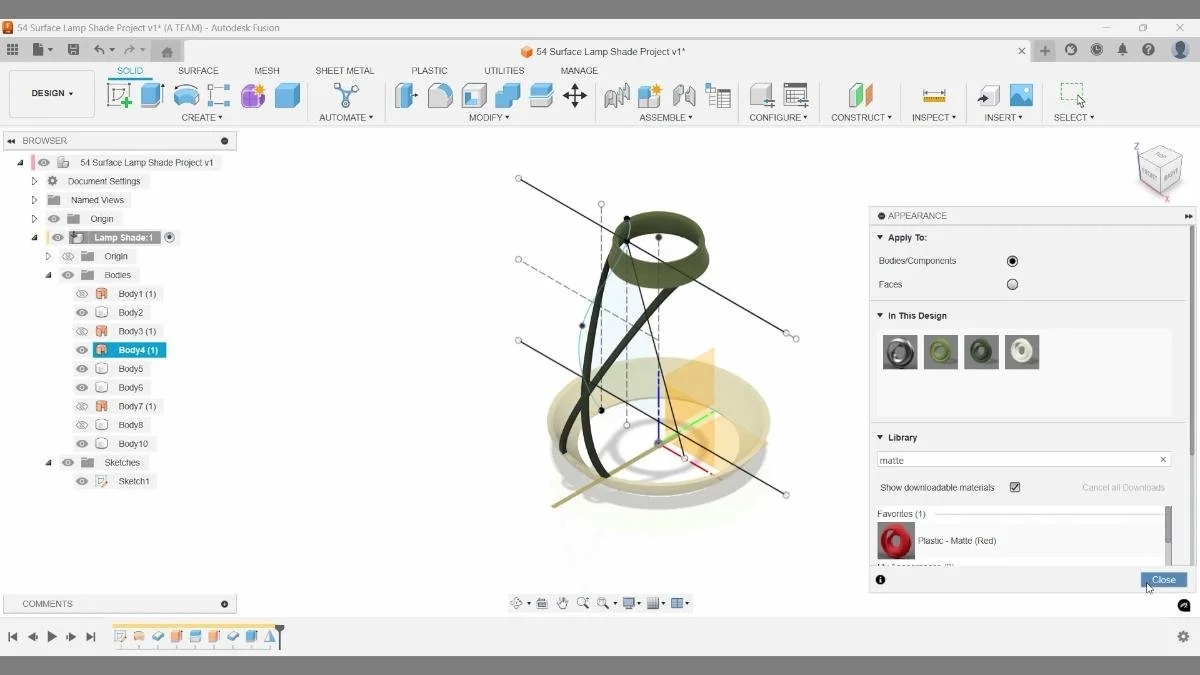The image size is (1200, 675).
Task: Select the Faces radio button in Appearance
Action: (1012, 284)
